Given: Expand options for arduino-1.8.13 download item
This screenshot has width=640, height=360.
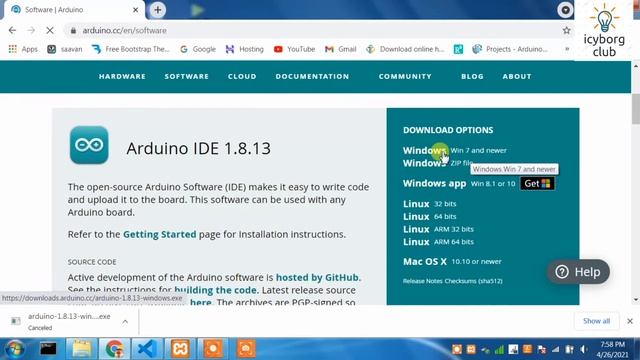Looking at the screenshot, I should (125, 322).
